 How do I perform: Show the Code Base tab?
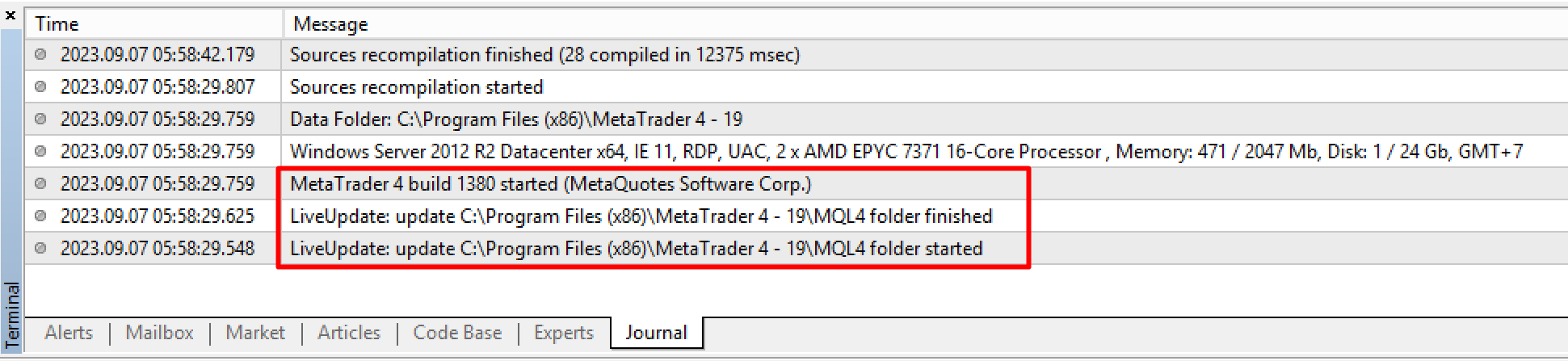pyautogui.click(x=457, y=333)
